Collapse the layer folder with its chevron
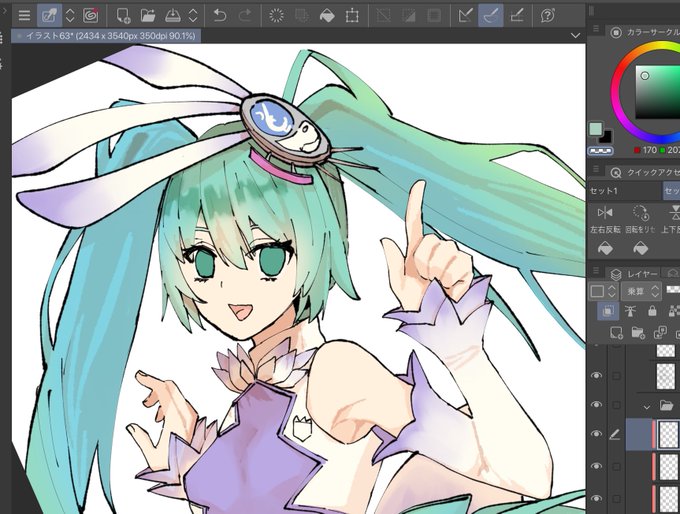The width and height of the screenshot is (680, 514). pos(647,407)
